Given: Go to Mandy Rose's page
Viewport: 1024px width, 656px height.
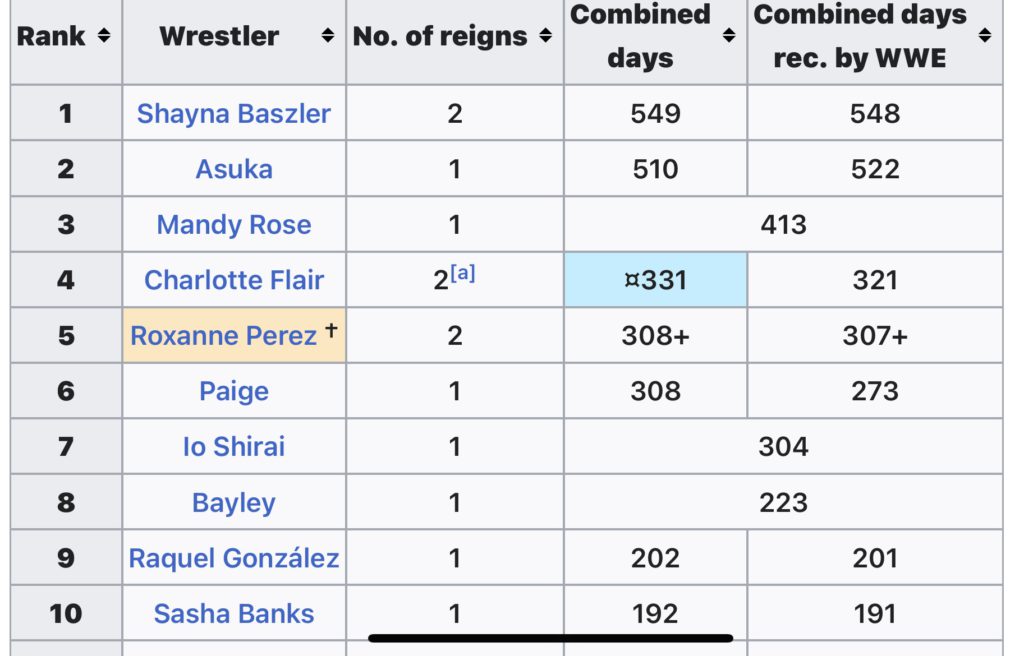Looking at the screenshot, I should (234, 225).
